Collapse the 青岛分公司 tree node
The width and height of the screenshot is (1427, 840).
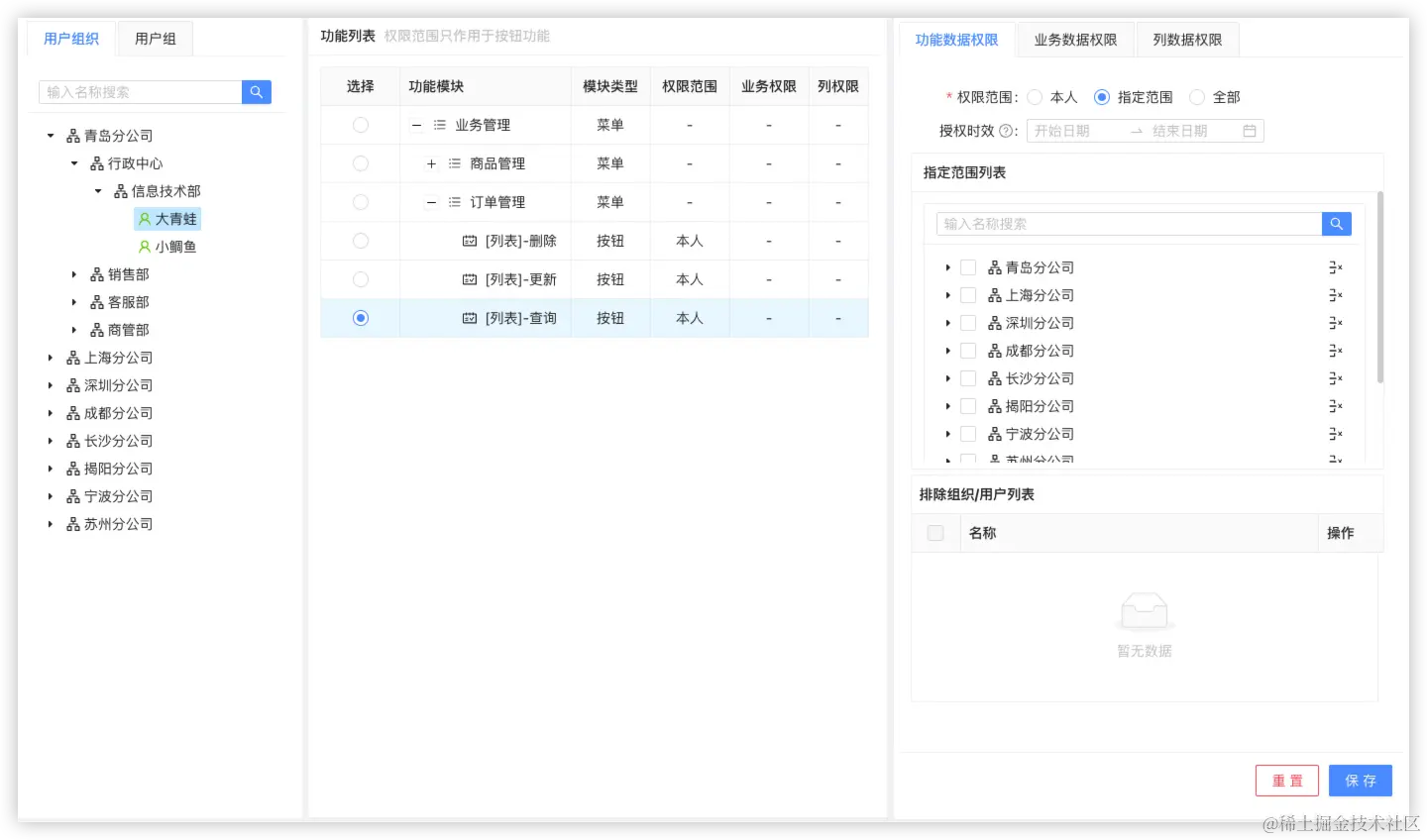pos(50,135)
